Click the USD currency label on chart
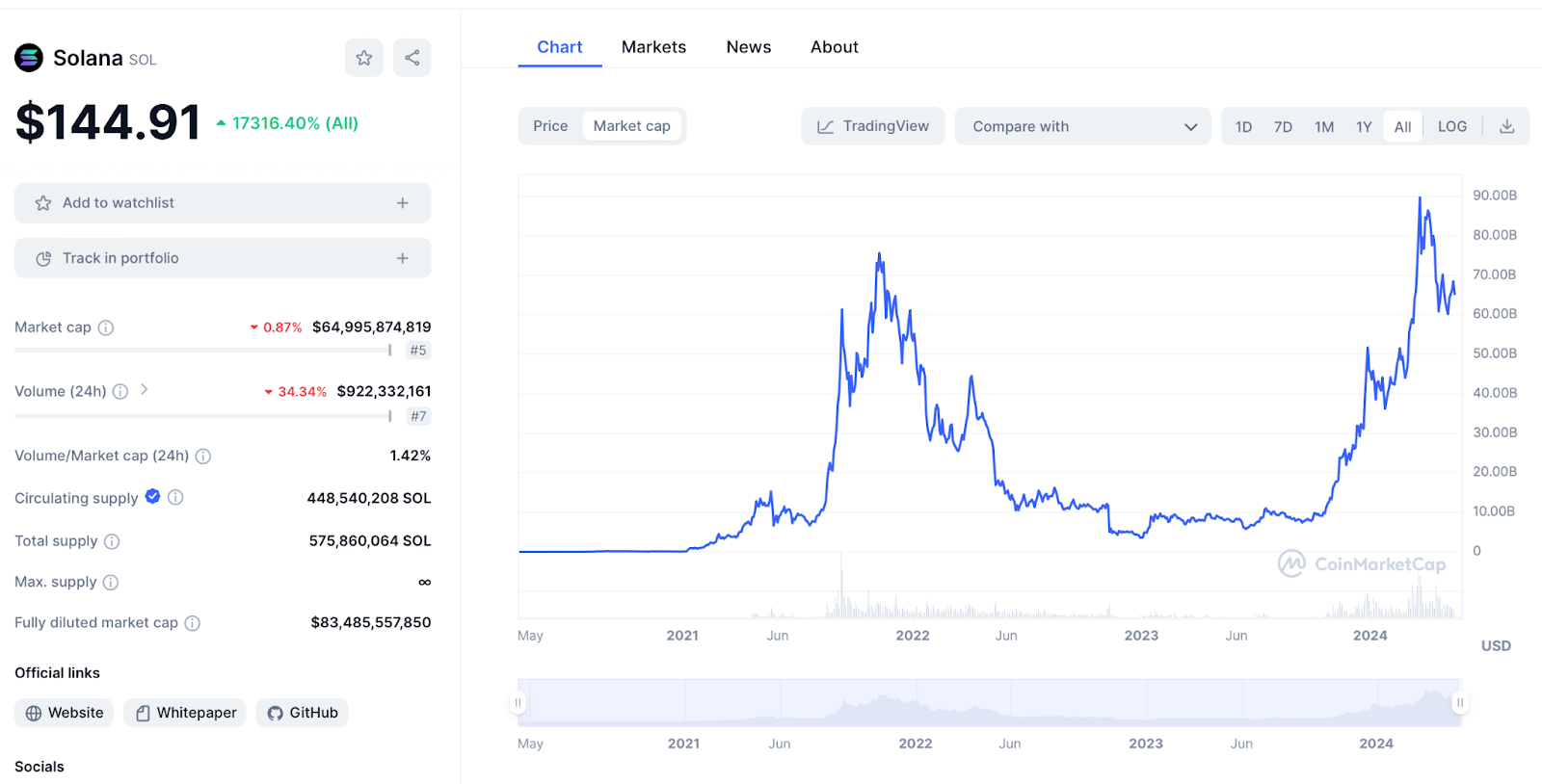Image resolution: width=1542 pixels, height=784 pixels. click(1496, 646)
